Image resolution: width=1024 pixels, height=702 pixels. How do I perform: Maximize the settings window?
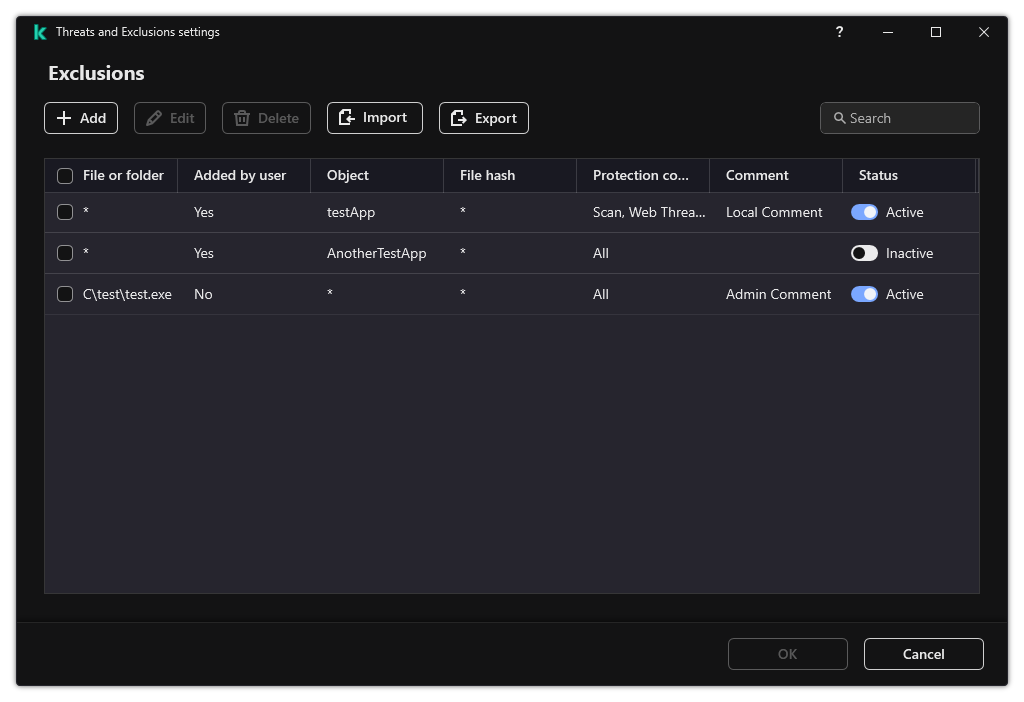[x=936, y=32]
